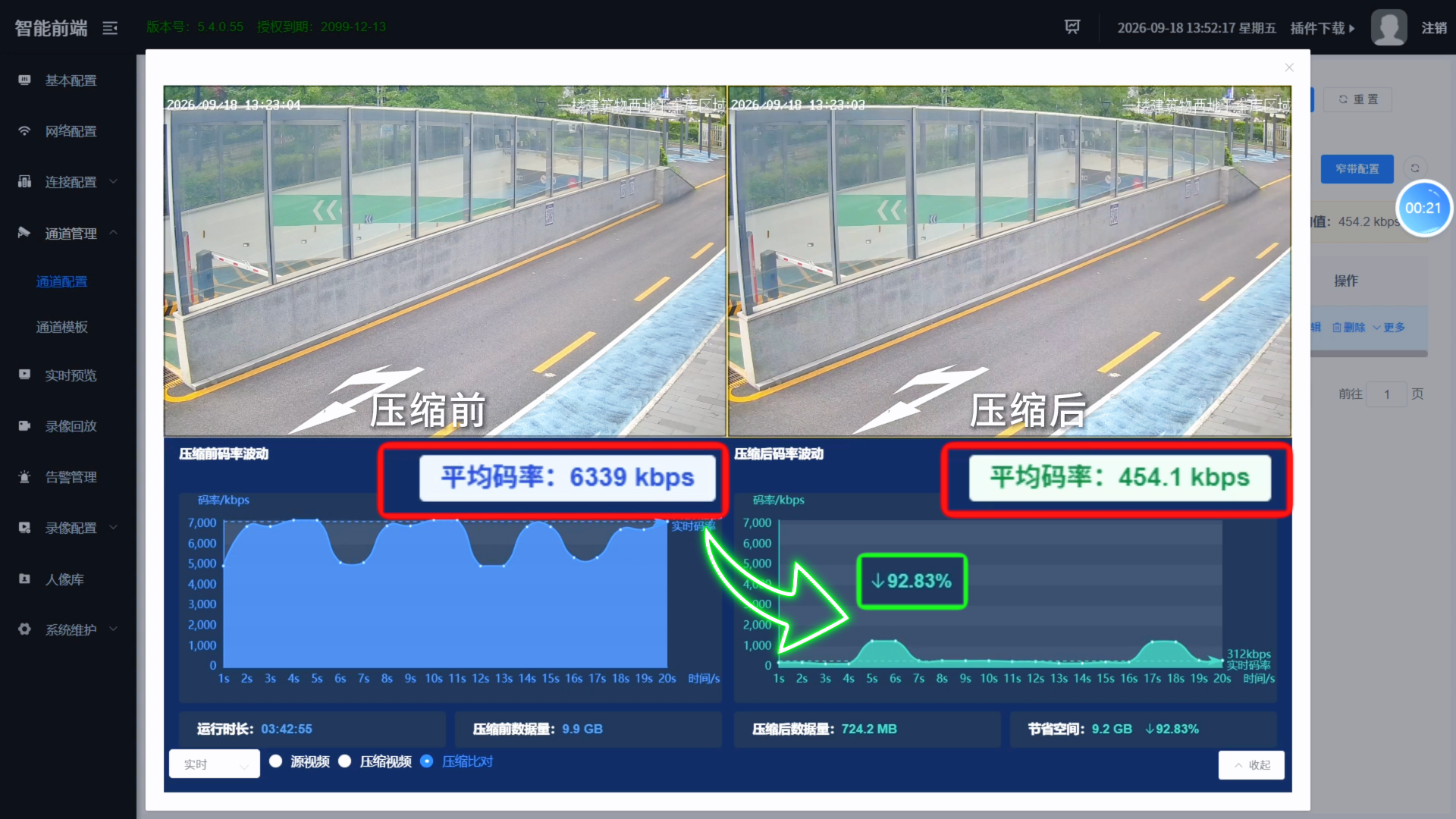The height and width of the screenshot is (819, 1456).
Task: Open the 插件下载 dropdown
Action: pyautogui.click(x=1323, y=28)
